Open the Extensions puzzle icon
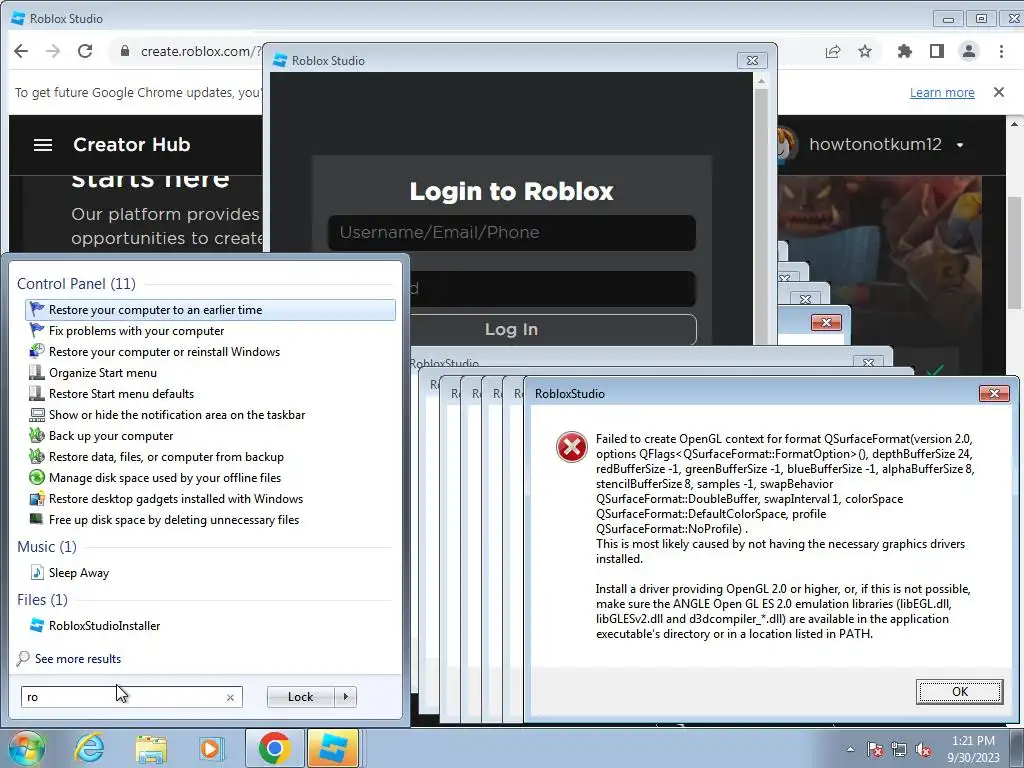 pyautogui.click(x=904, y=52)
